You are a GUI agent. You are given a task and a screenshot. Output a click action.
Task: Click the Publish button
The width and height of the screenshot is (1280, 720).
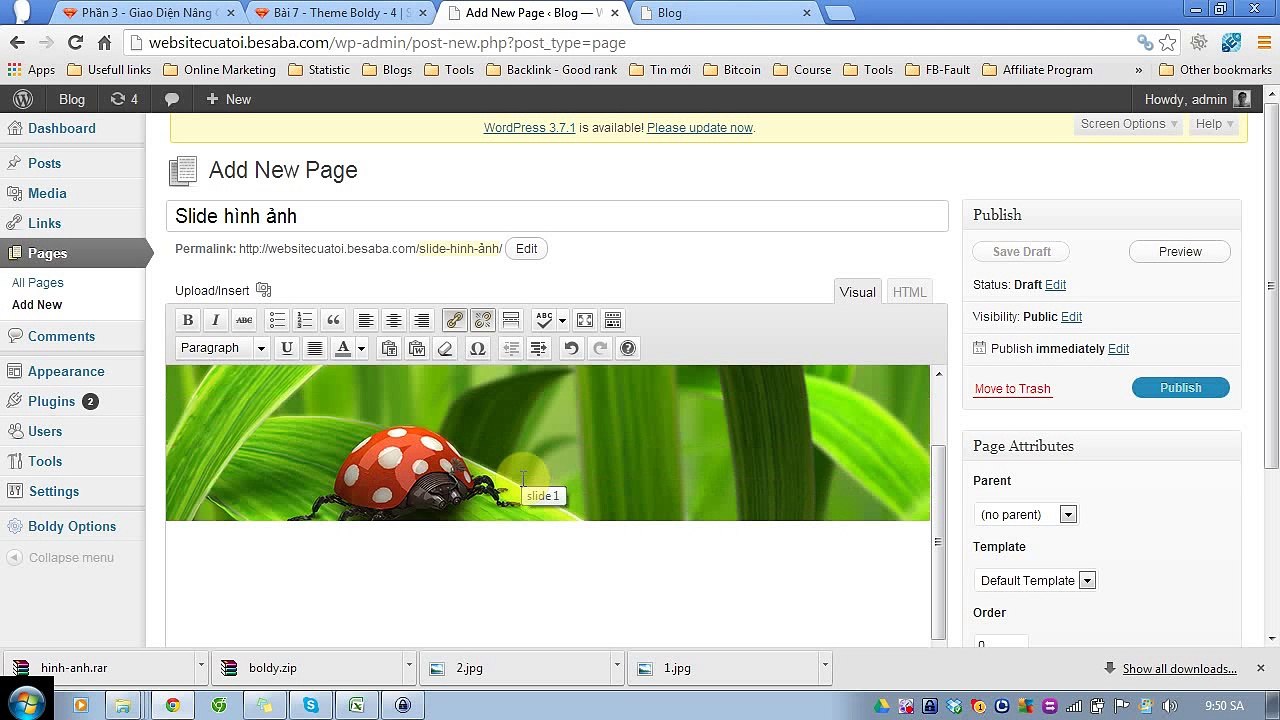point(1181,388)
